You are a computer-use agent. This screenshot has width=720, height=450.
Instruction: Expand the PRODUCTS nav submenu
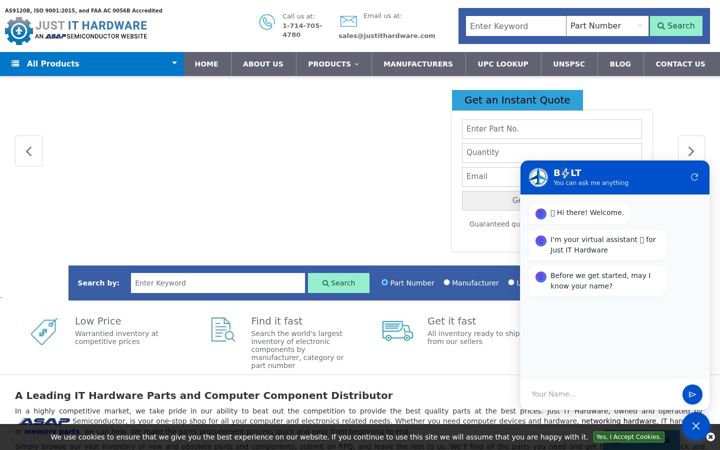[x=333, y=64]
